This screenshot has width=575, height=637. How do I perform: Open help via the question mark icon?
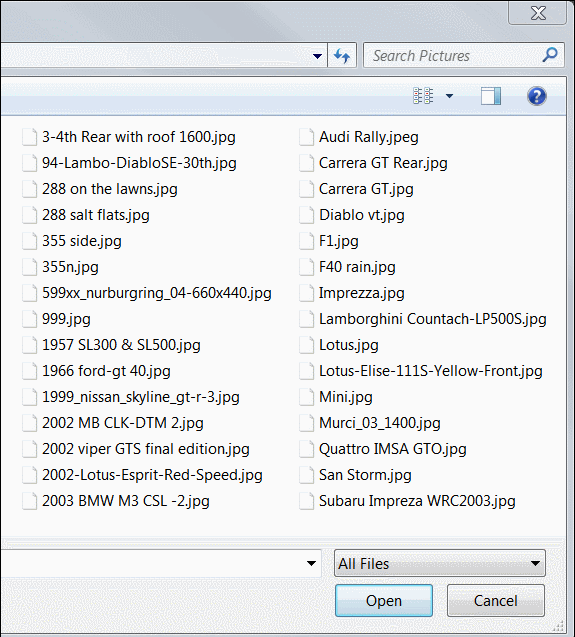tap(536, 96)
